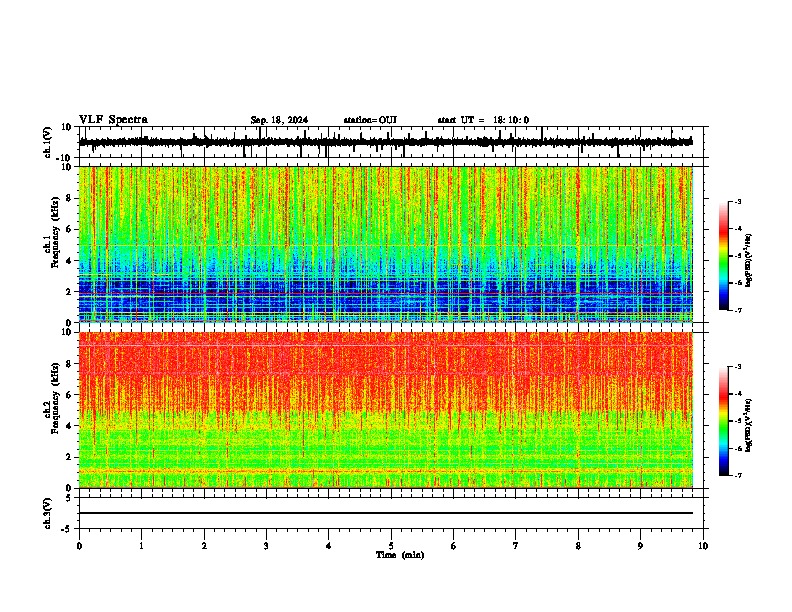Click the '-3' label on the ch.1 color bar
This screenshot has width=792, height=612.
point(737,201)
